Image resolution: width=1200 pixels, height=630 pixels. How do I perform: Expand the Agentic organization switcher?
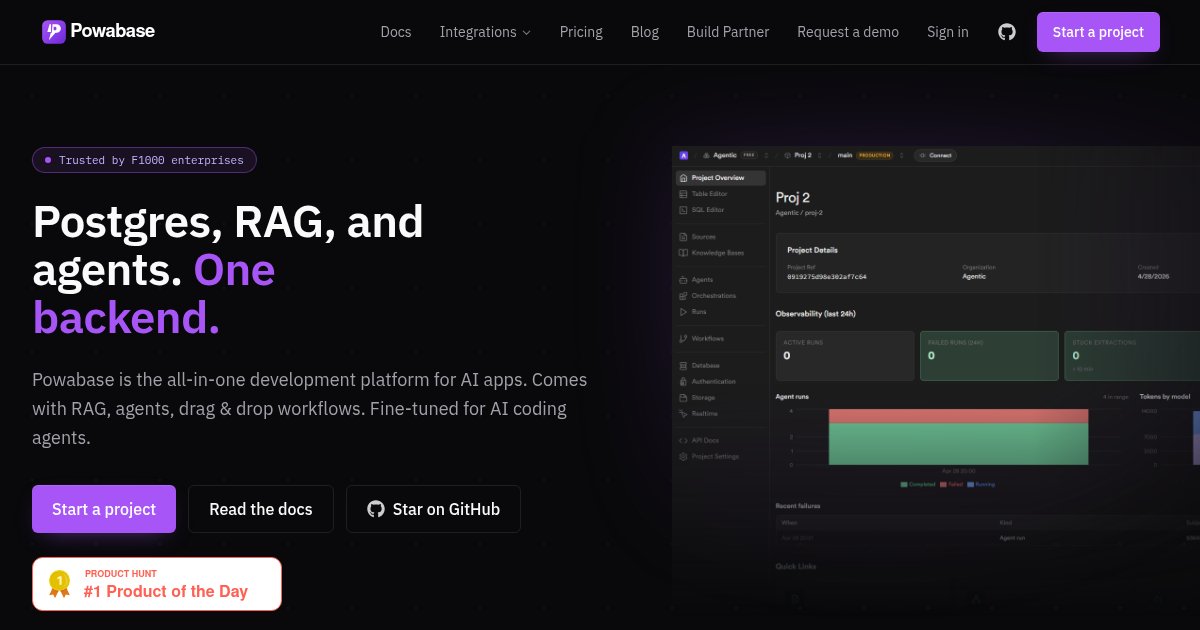735,156
